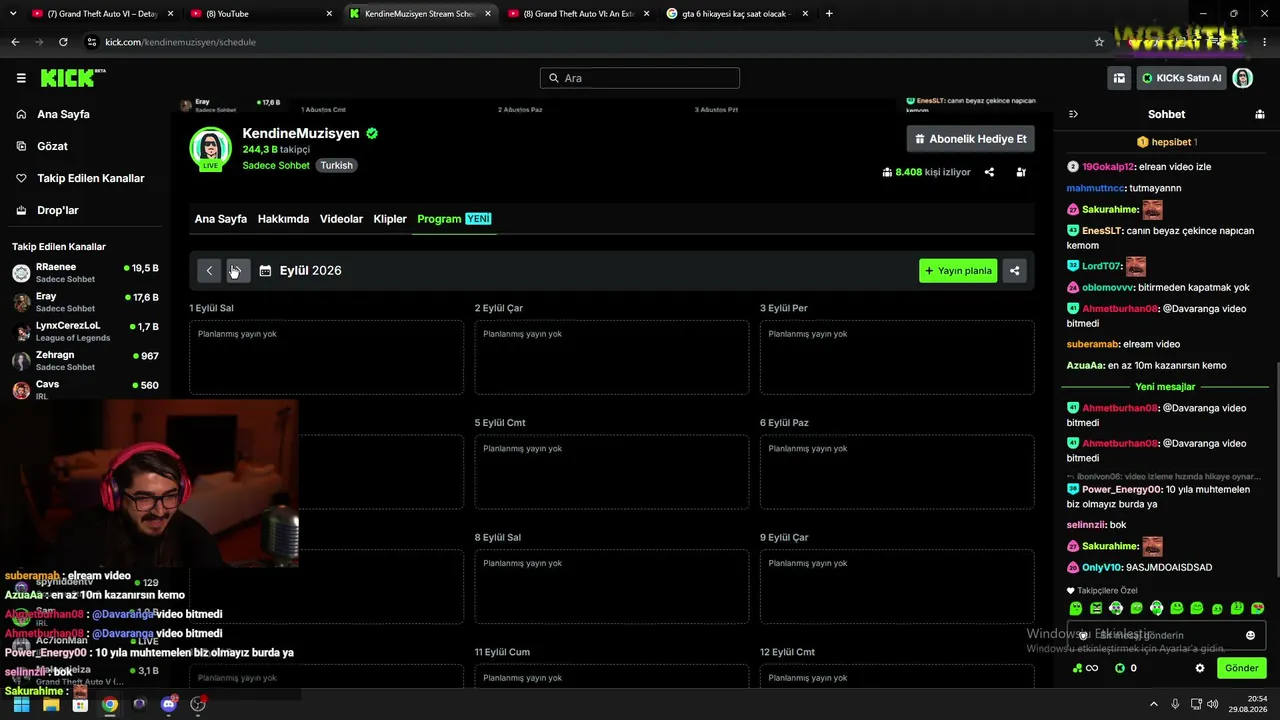Click the KICKs Satın Al button

1181,78
